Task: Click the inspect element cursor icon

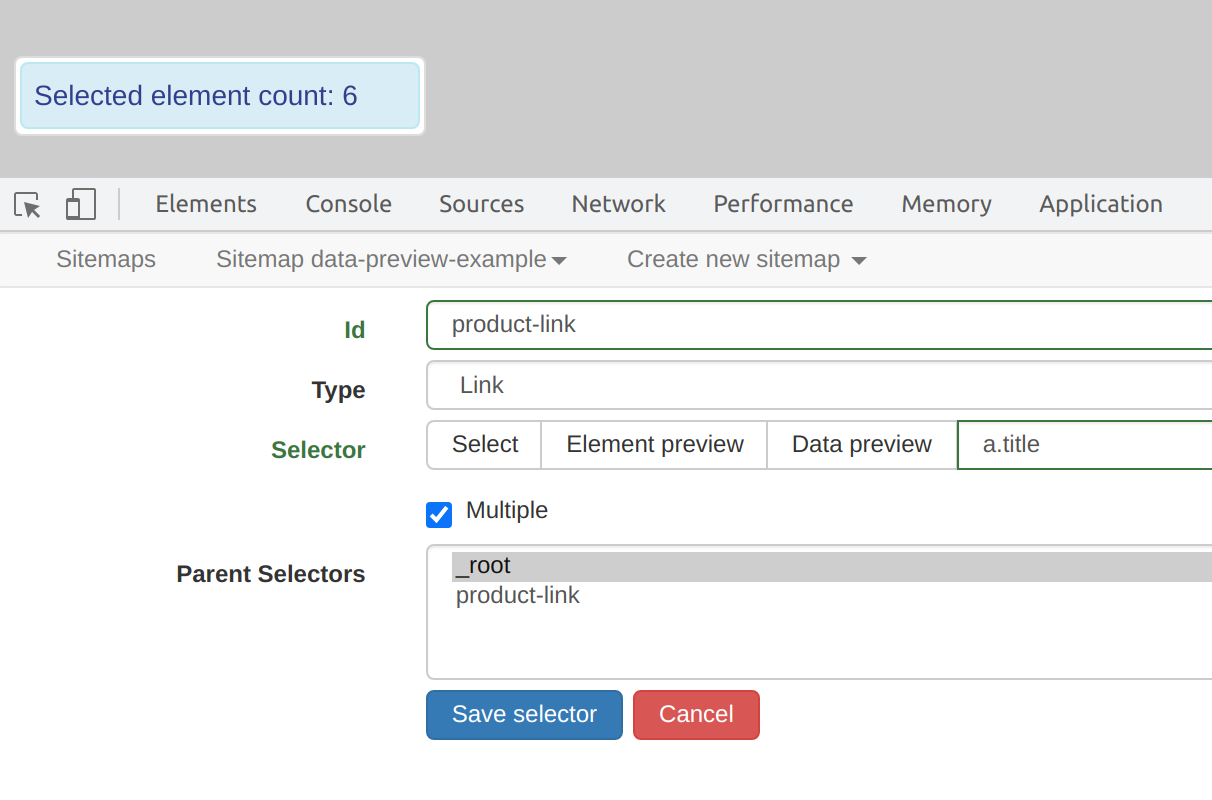Action: pos(27,204)
